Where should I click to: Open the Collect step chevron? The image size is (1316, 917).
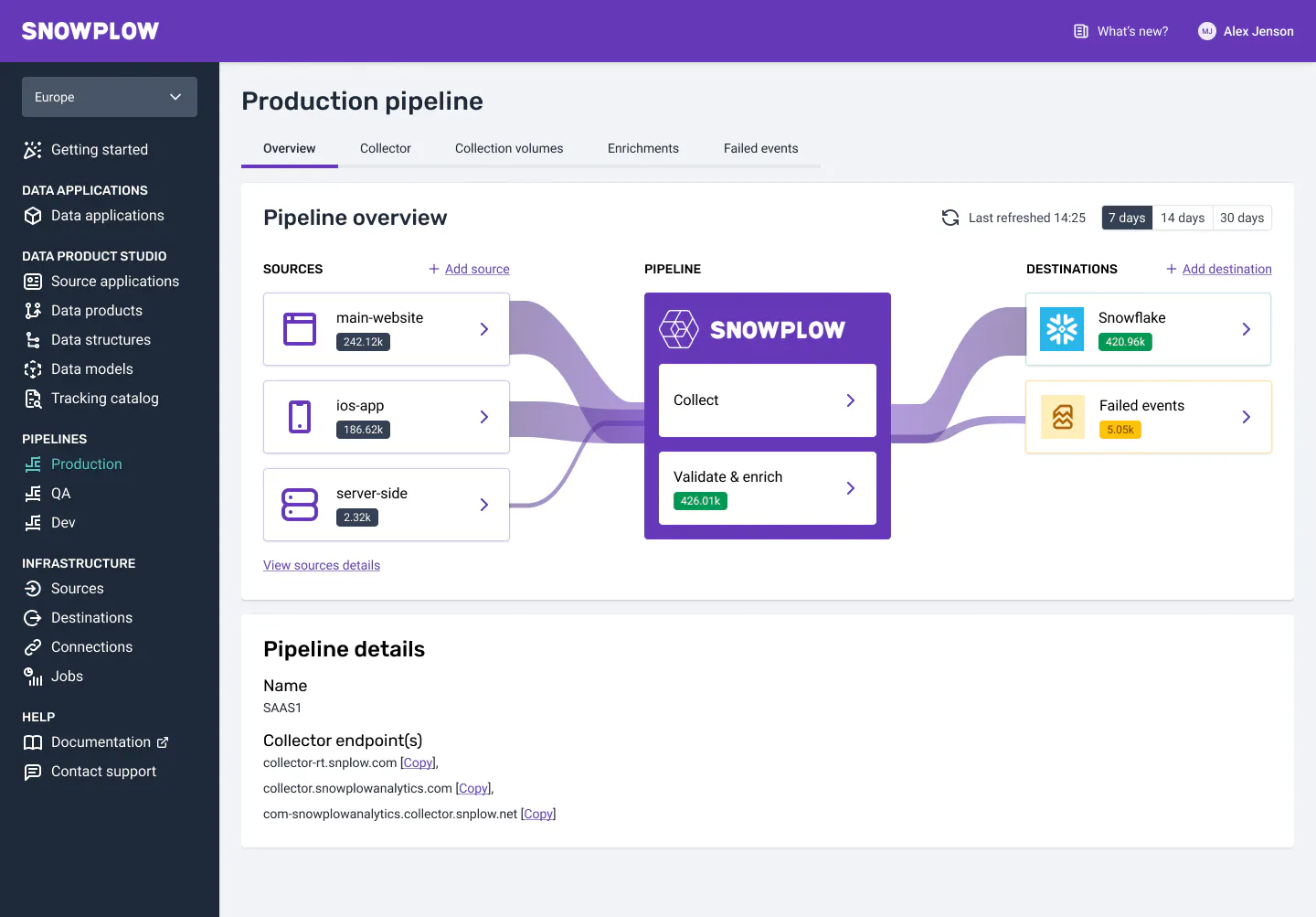click(851, 400)
